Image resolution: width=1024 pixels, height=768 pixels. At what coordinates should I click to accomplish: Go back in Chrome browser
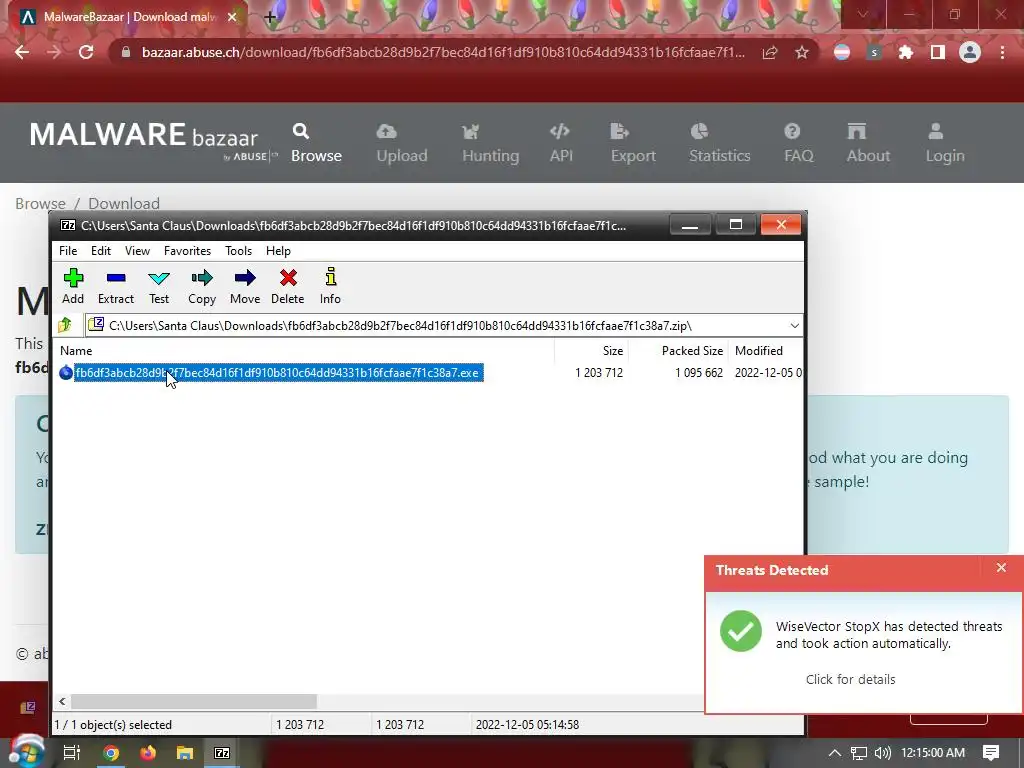pos(22,52)
